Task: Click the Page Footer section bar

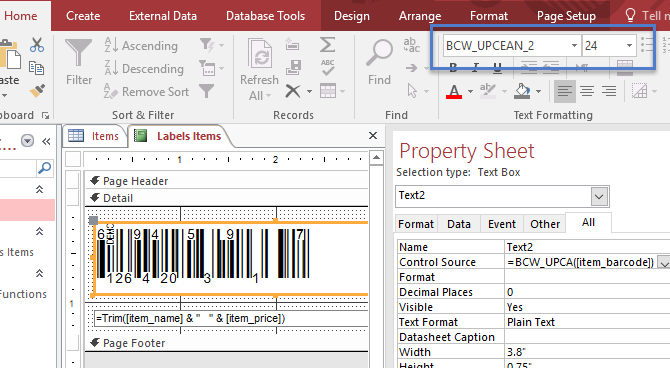Action: 226,343
